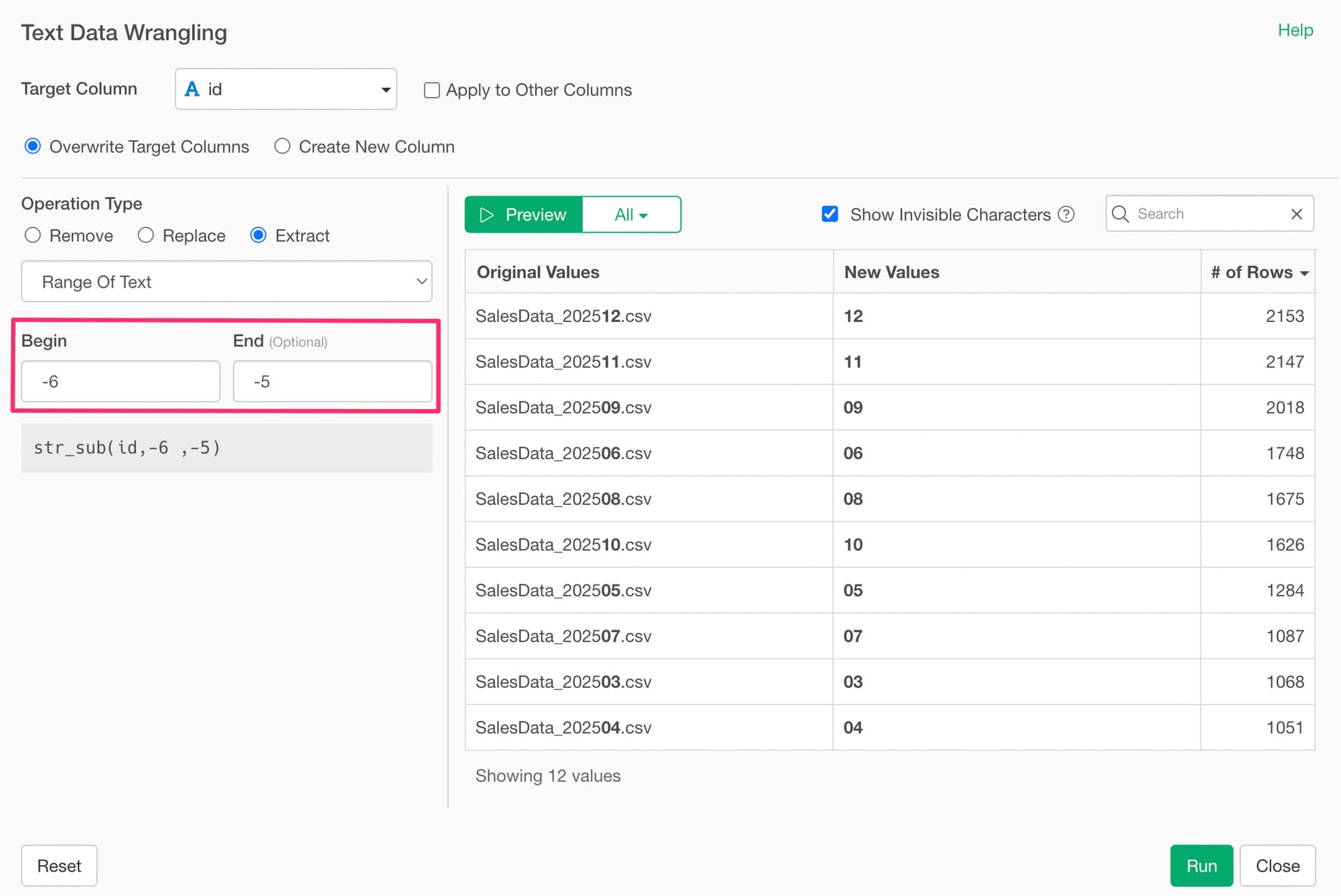The image size is (1341, 896).
Task: Open the Target Column id dropdown
Action: tap(286, 89)
